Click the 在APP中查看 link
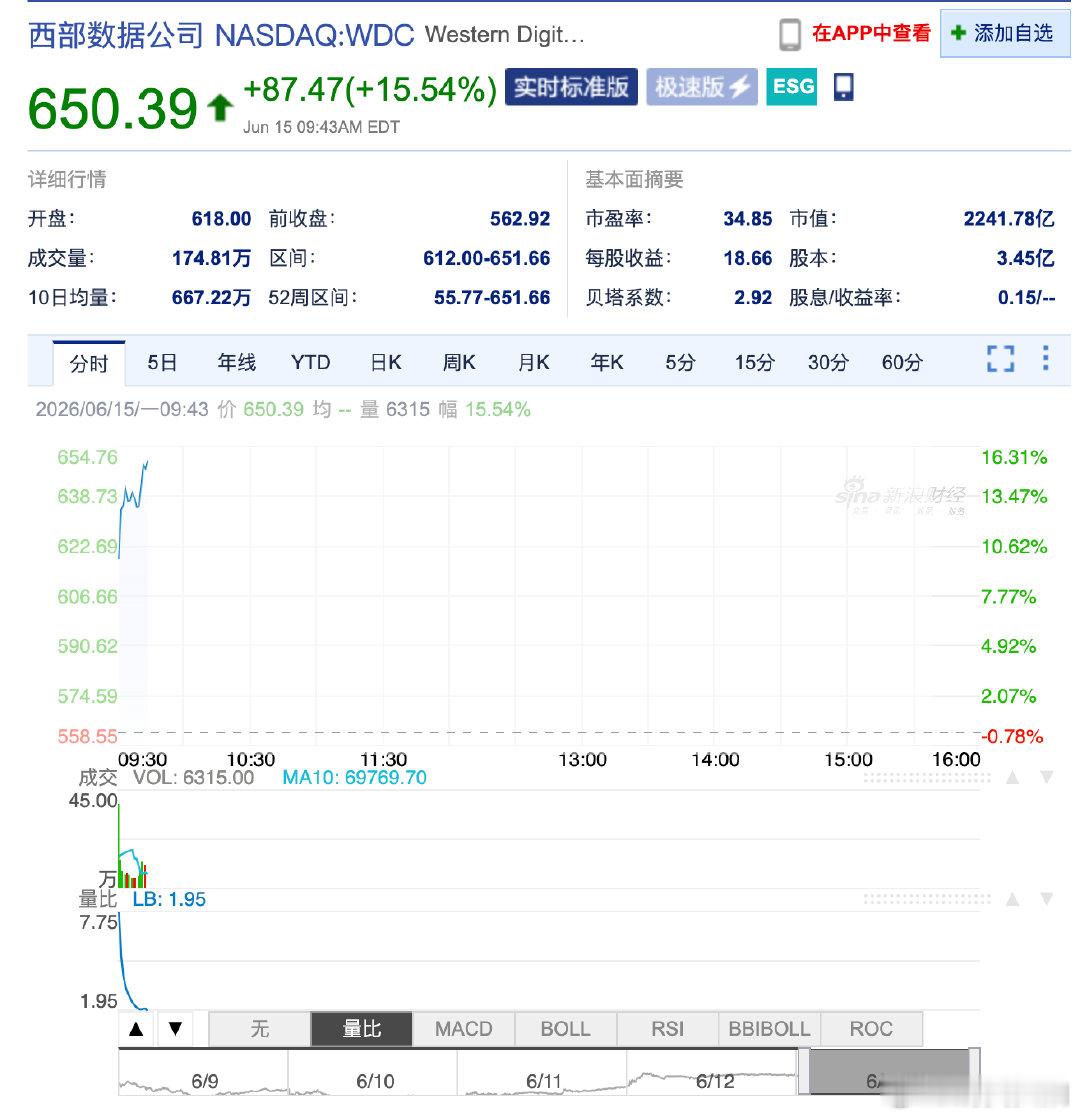The width and height of the screenshot is (1080, 1119). click(x=871, y=33)
